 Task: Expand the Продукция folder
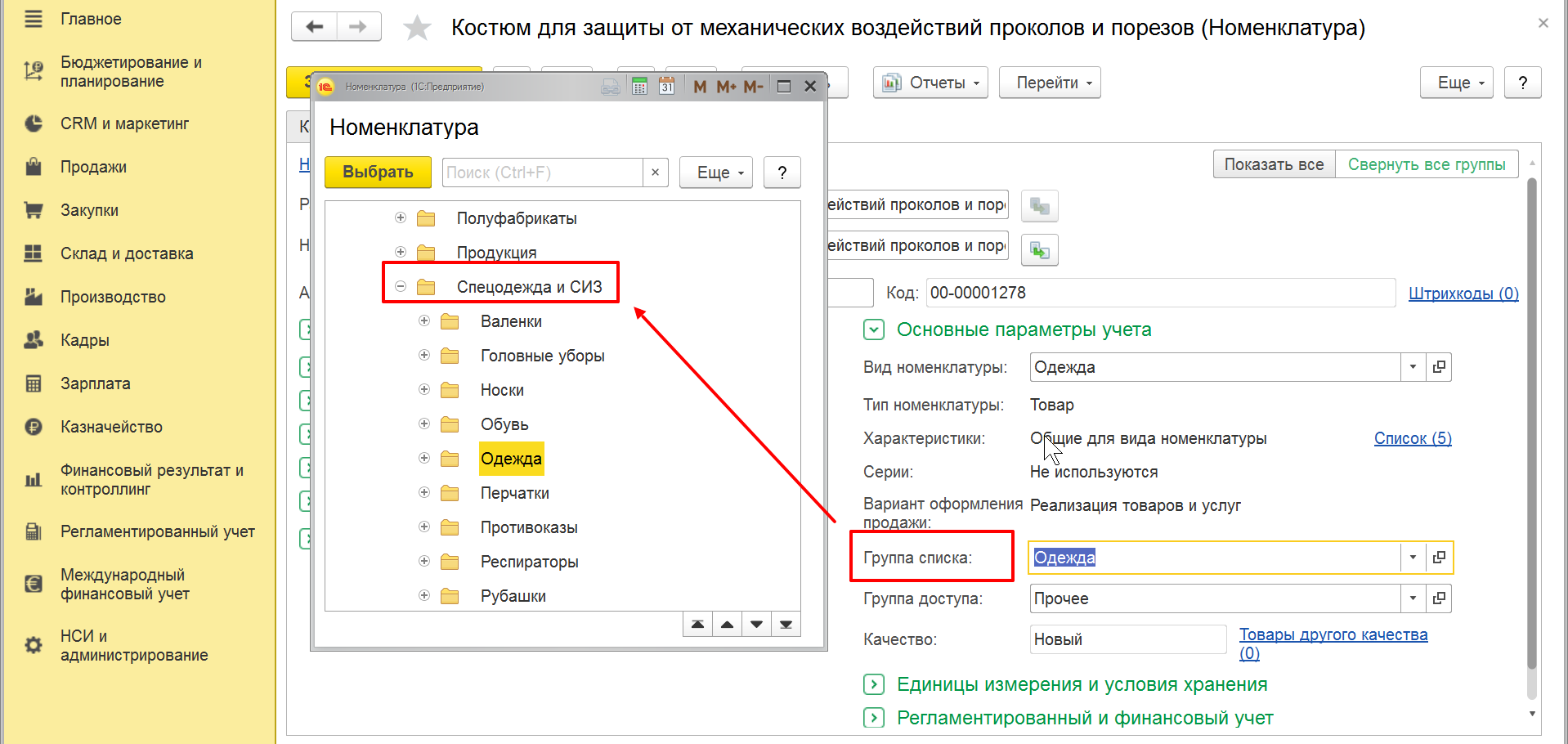[x=401, y=252]
